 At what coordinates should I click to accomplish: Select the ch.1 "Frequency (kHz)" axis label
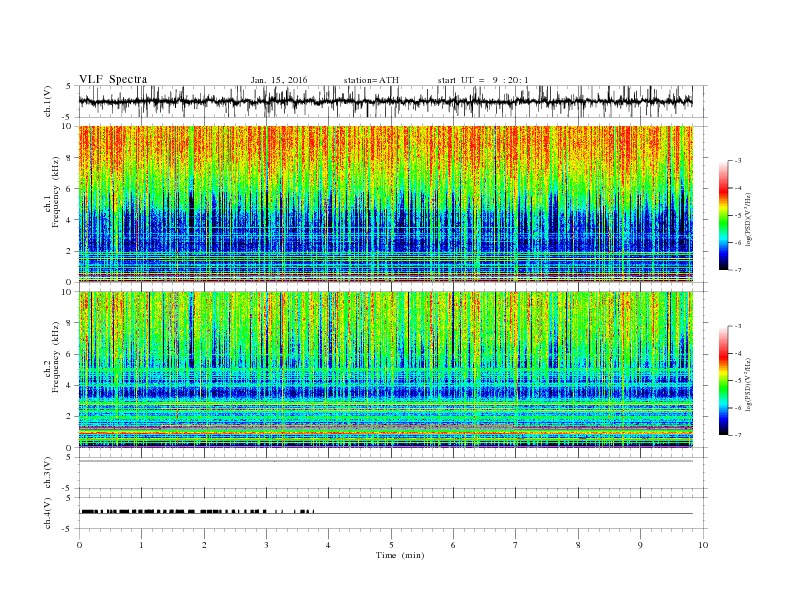56,192
